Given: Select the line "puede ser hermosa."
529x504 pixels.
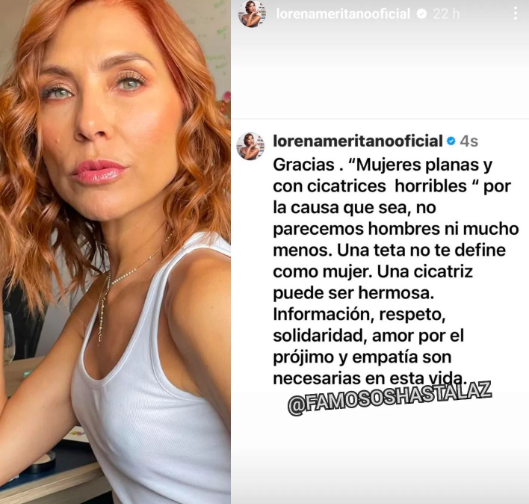Looking at the screenshot, I should pyautogui.click(x=353, y=293).
